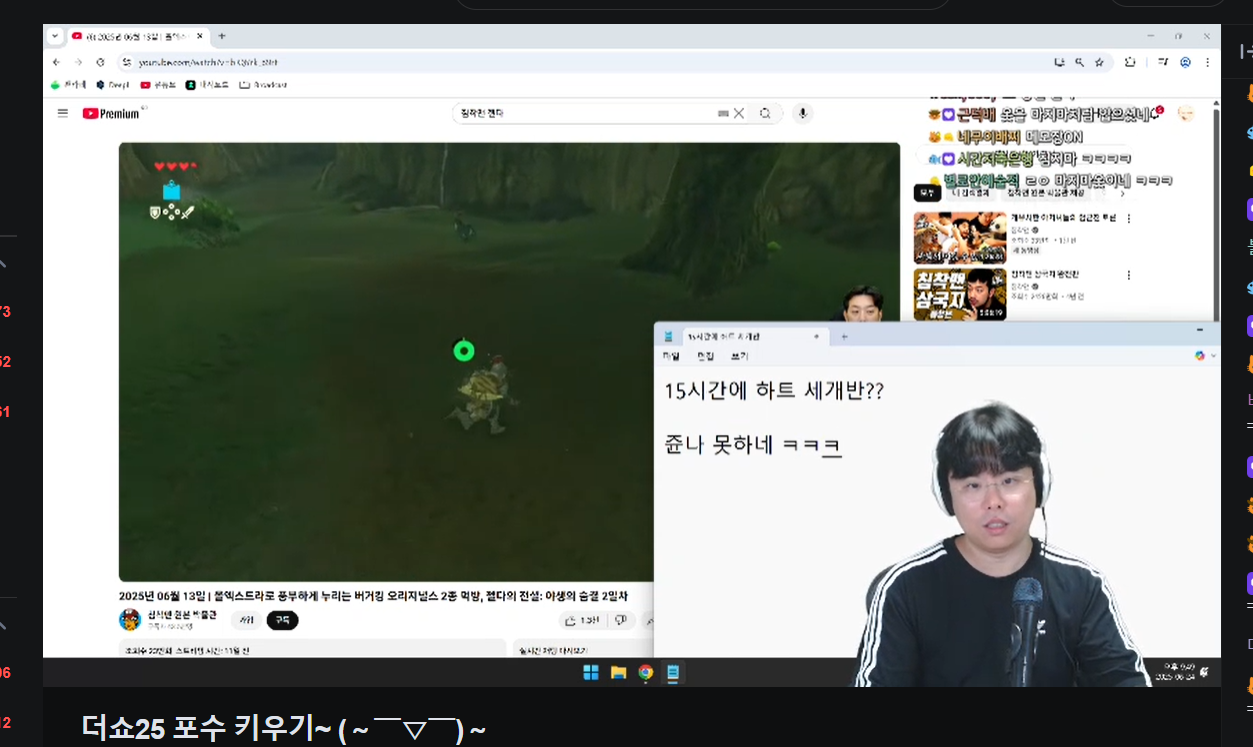Open Chrome from the taskbar
Viewport: 1253px width, 747px height.
[x=646, y=672]
